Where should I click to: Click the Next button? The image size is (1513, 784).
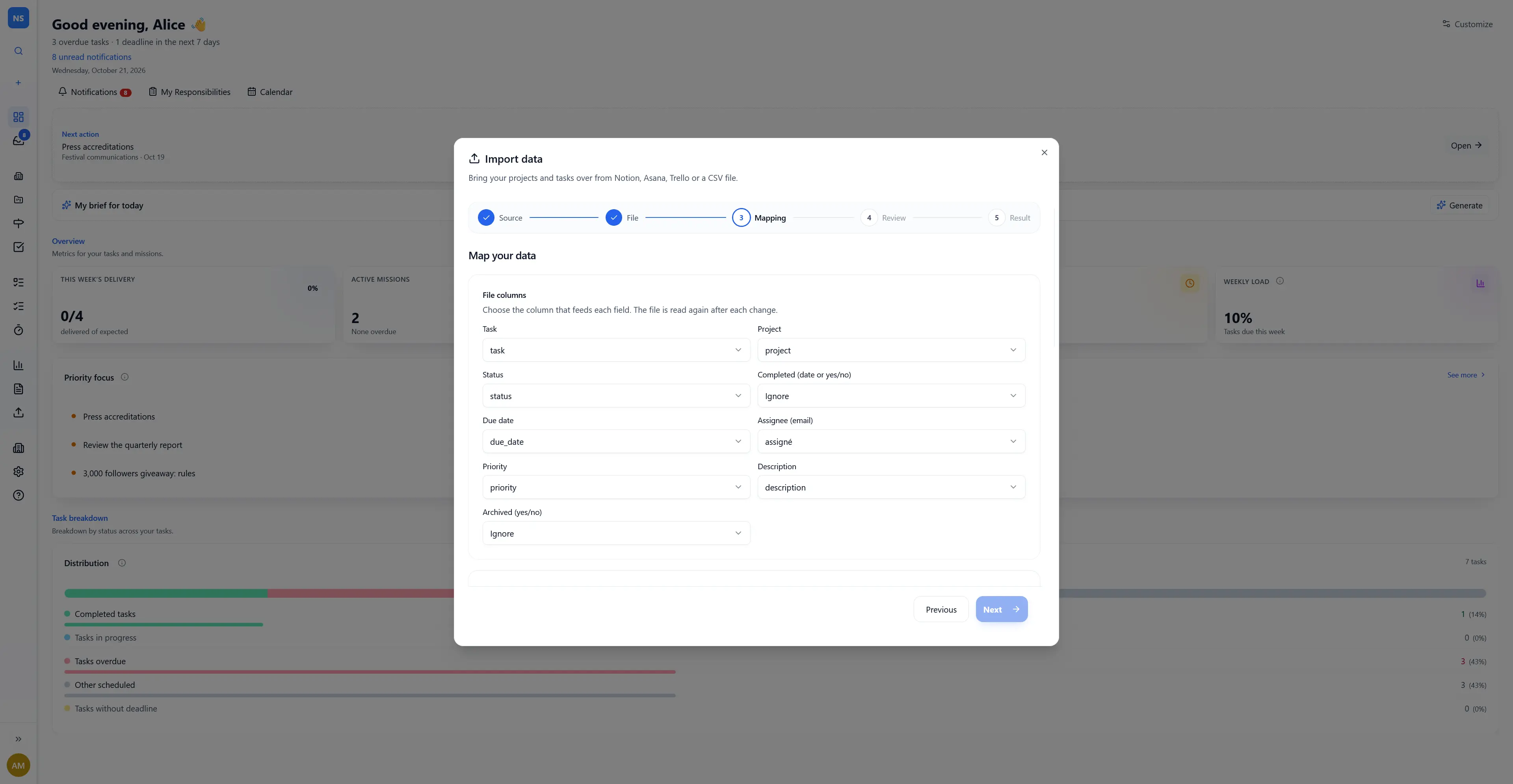click(1002, 609)
